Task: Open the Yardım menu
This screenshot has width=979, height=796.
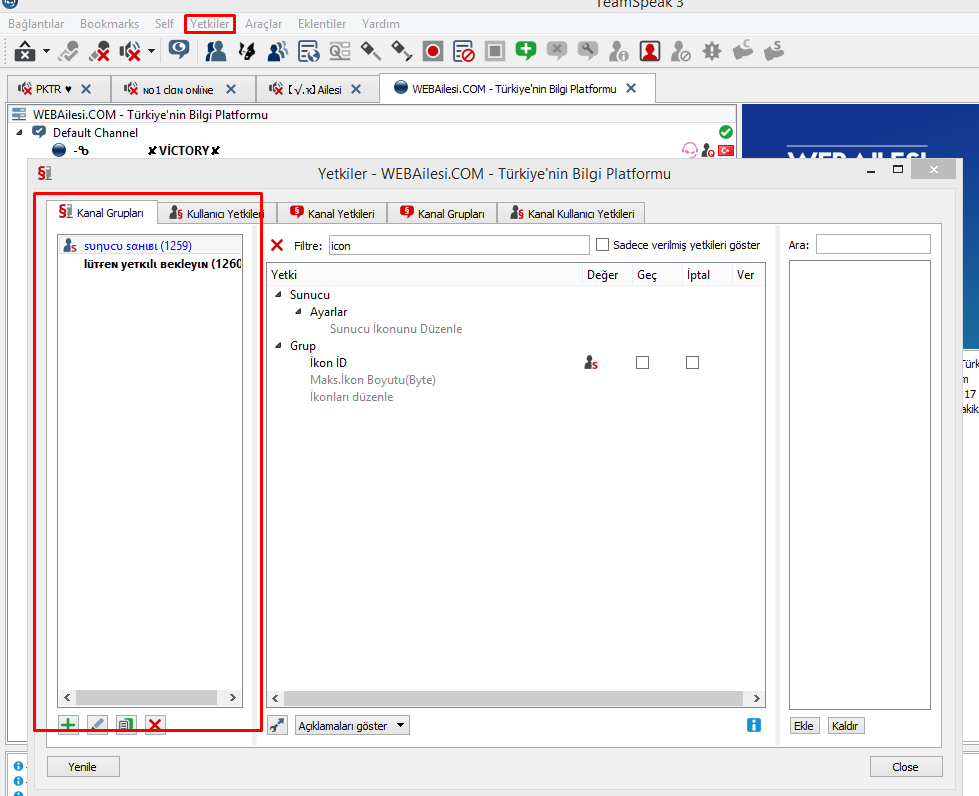Action: (381, 24)
